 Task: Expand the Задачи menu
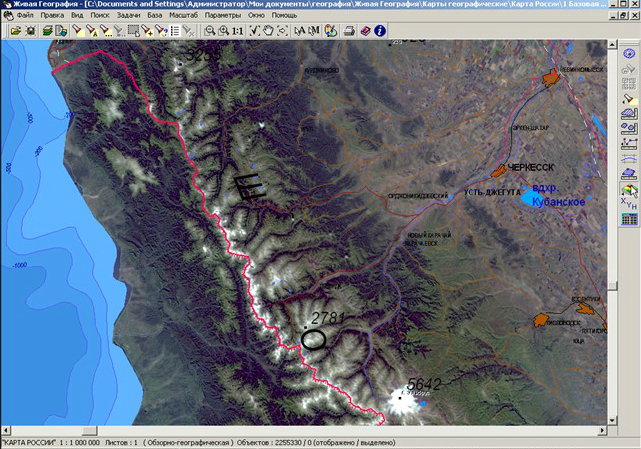coord(128,17)
